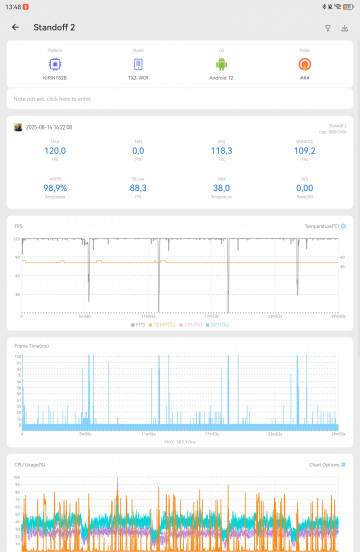Viewport: 360px width, 552px height.
Task: Tap the Standoff 2 page title
Action: pos(54,27)
